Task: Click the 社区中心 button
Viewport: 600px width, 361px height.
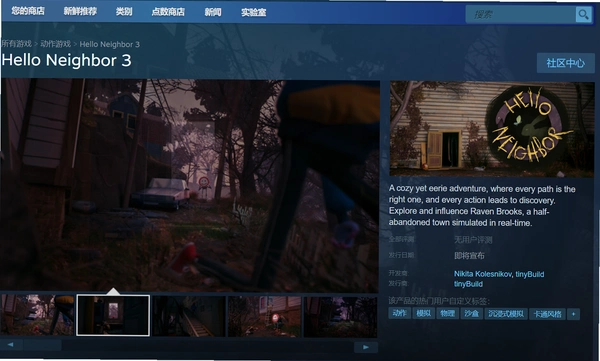Action: [x=566, y=63]
